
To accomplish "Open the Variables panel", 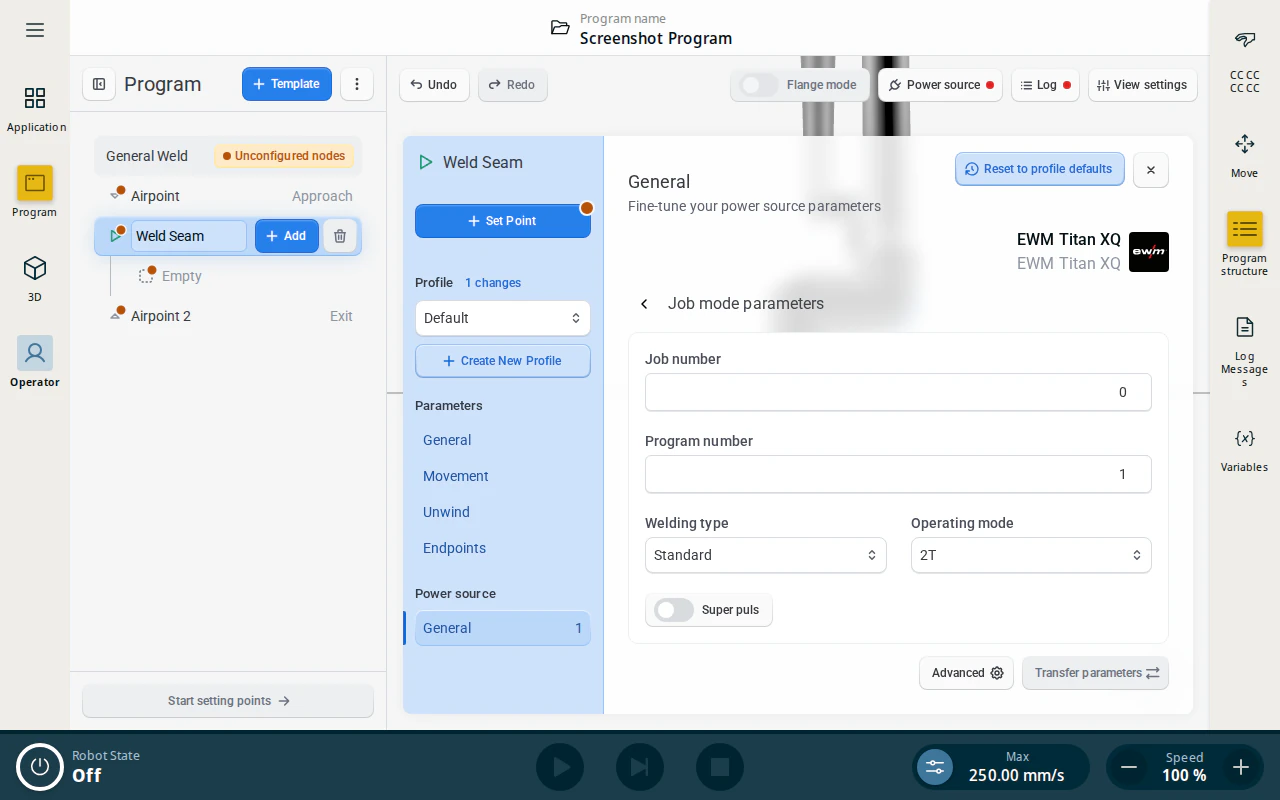I will [1245, 449].
